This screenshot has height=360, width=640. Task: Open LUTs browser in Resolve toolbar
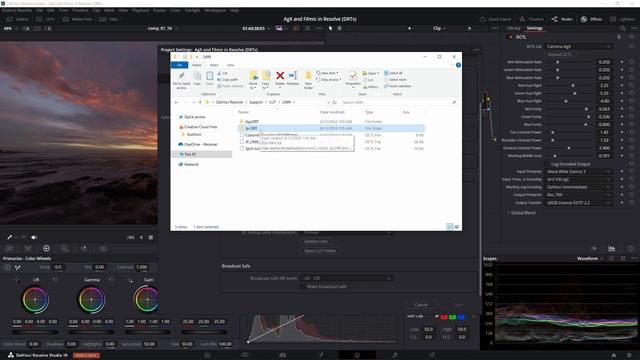tap(45, 19)
